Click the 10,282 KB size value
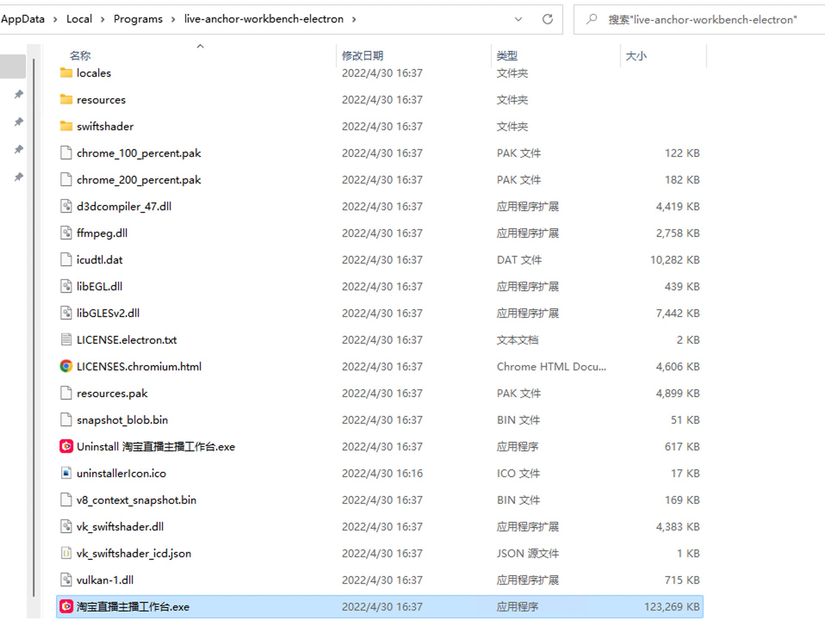825x621 pixels. pyautogui.click(x=675, y=260)
